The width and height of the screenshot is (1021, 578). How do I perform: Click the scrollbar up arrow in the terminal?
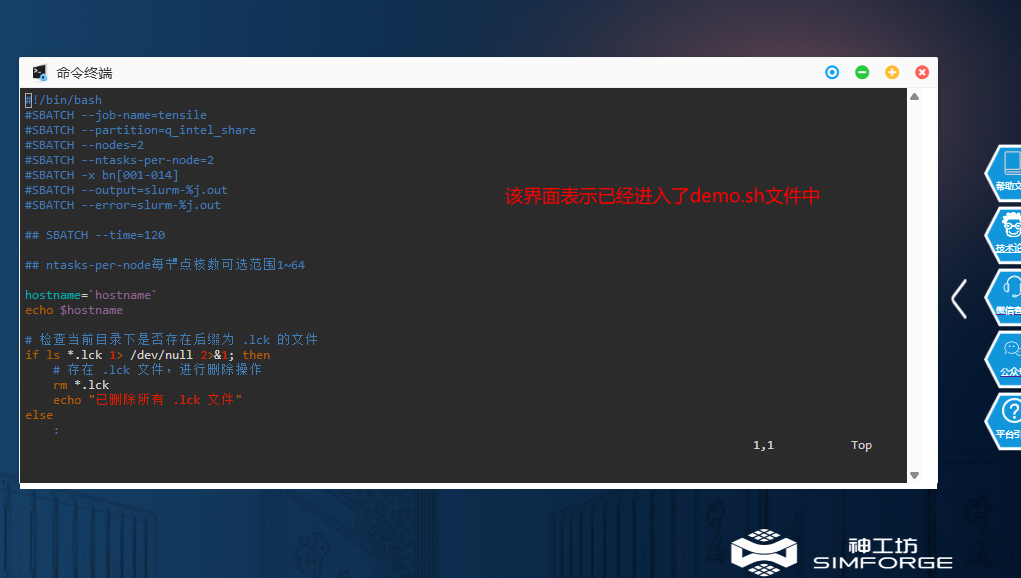pos(914,97)
